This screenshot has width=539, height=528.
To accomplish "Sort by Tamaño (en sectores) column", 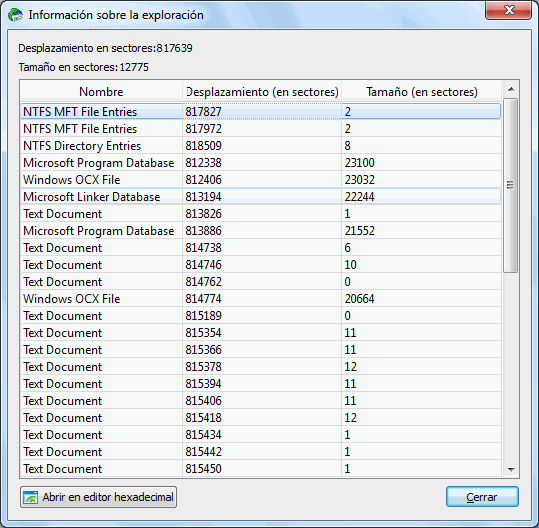I will tap(421, 92).
